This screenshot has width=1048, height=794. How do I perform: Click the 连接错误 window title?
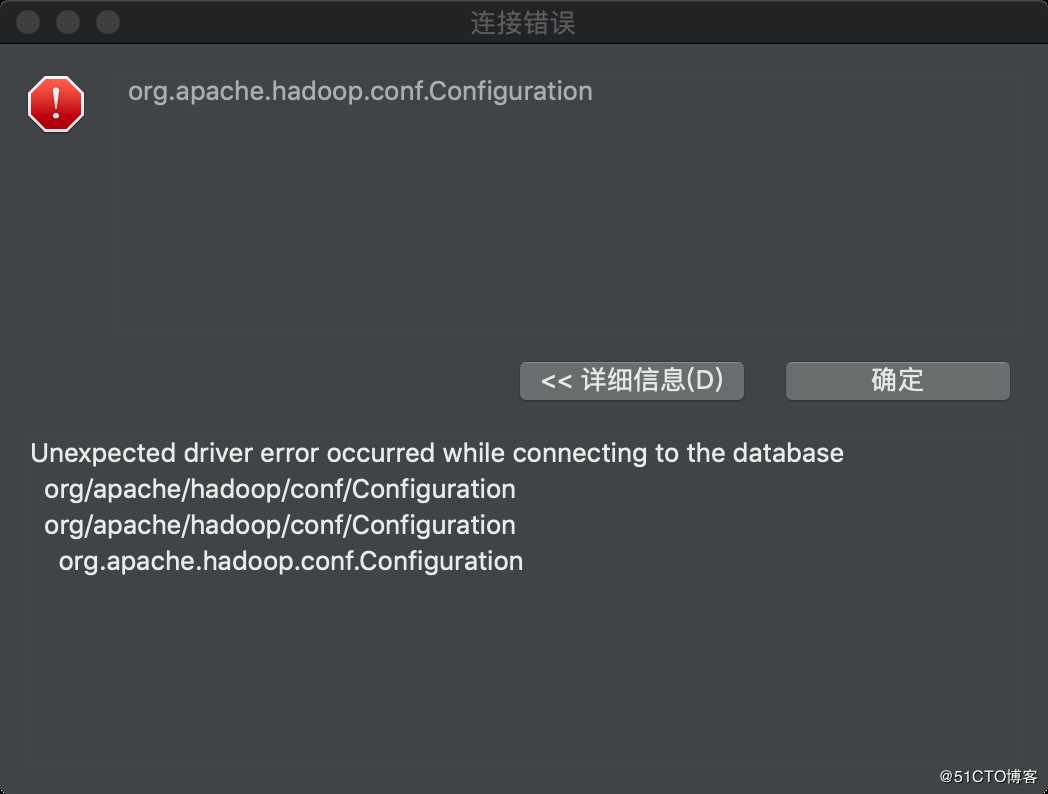[x=523, y=23]
